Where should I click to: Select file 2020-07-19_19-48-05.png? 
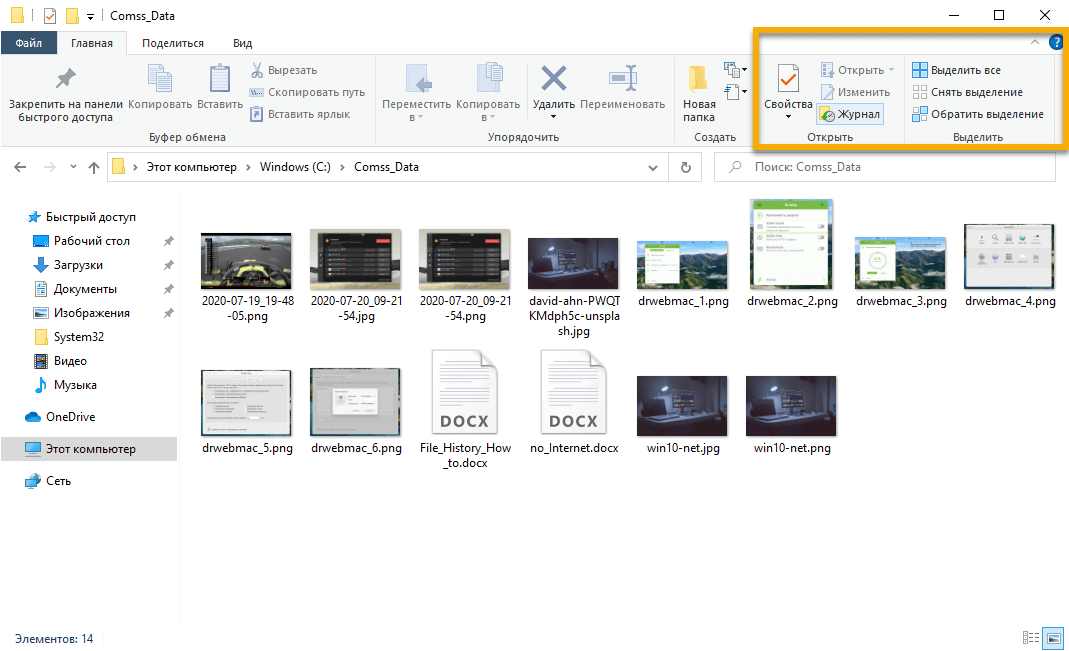(x=247, y=277)
